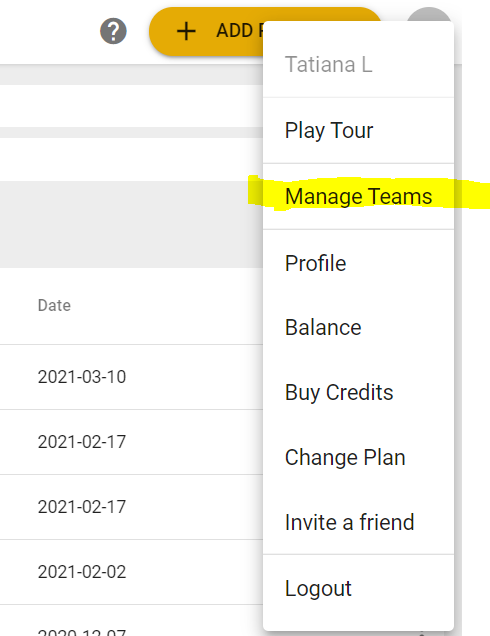490x636 pixels.
Task: Select the Tatiana L username header
Action: tap(328, 64)
